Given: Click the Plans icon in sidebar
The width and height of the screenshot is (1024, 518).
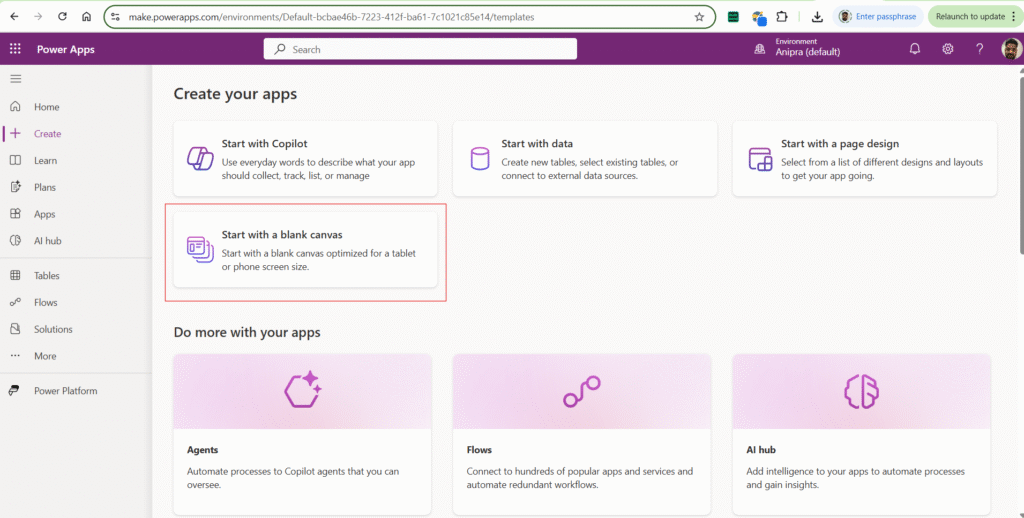Looking at the screenshot, I should click(x=15, y=187).
